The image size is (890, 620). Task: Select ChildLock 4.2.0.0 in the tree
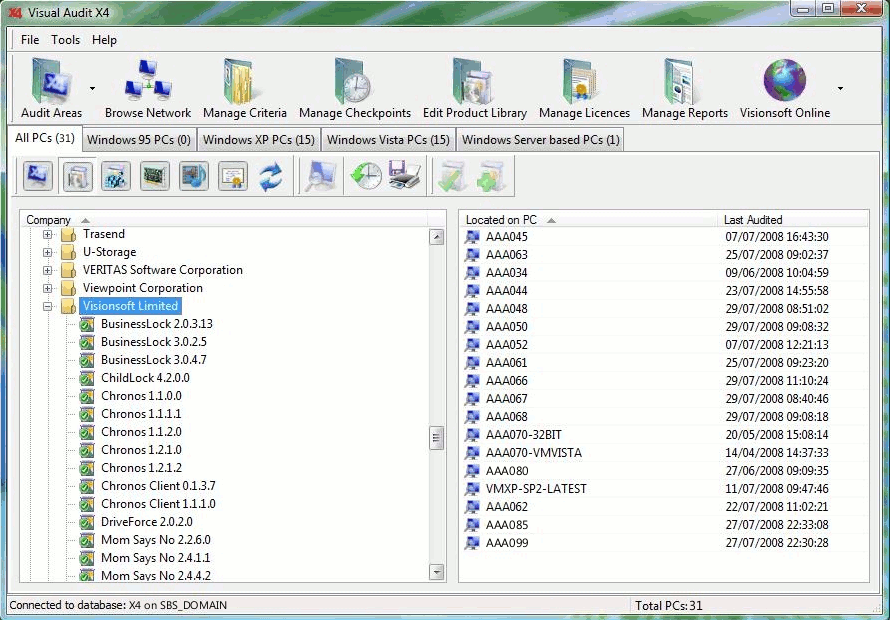point(145,378)
